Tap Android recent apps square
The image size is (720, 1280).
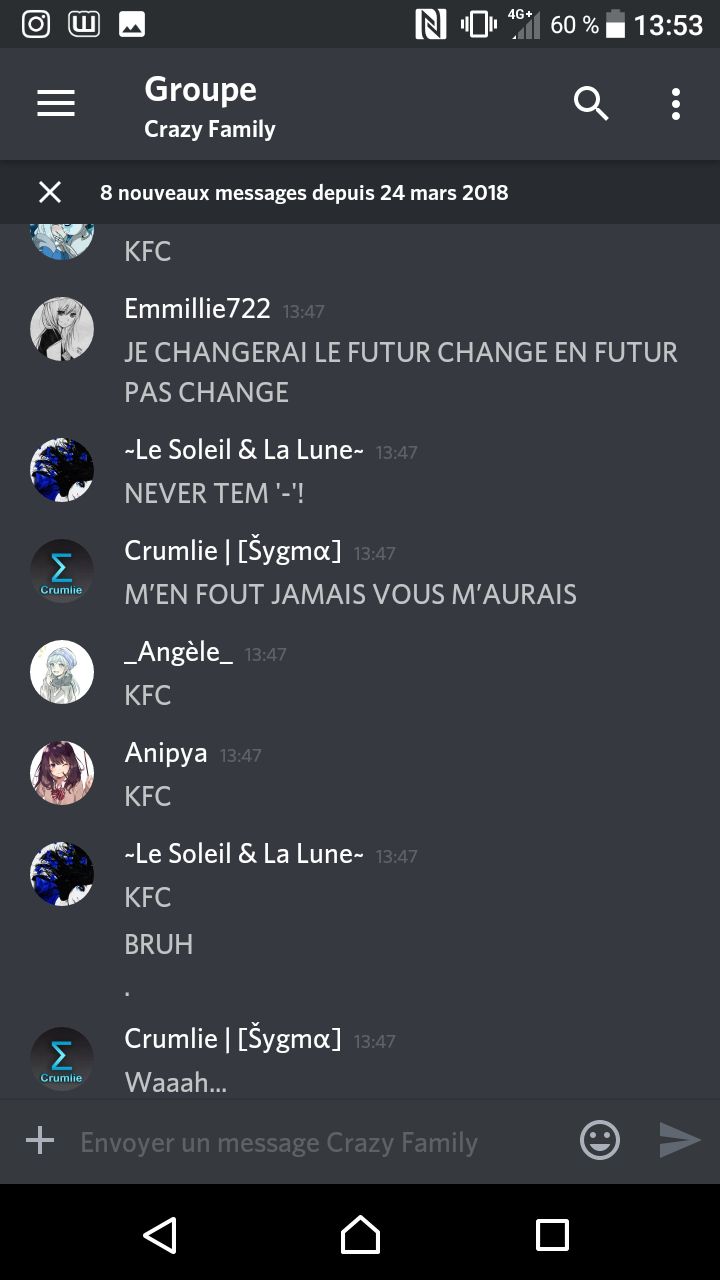(552, 1235)
